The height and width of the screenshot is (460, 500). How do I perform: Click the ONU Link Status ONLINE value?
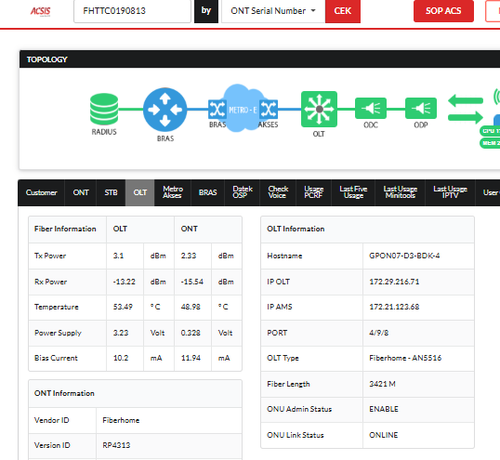pyautogui.click(x=383, y=435)
